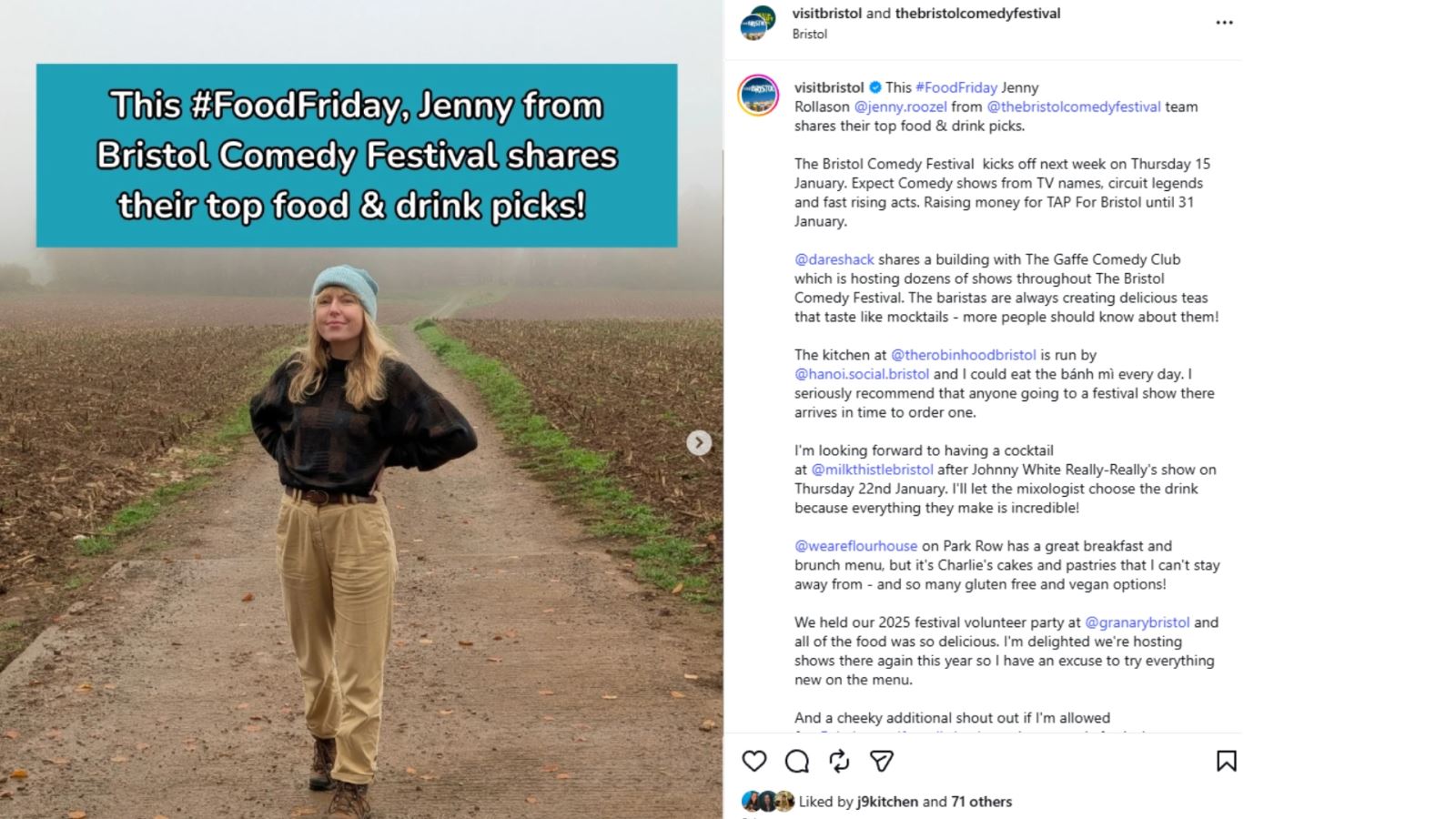Open the @milkthistlebristol mention link
Viewport: 1456px width, 819px height.
pos(872,470)
